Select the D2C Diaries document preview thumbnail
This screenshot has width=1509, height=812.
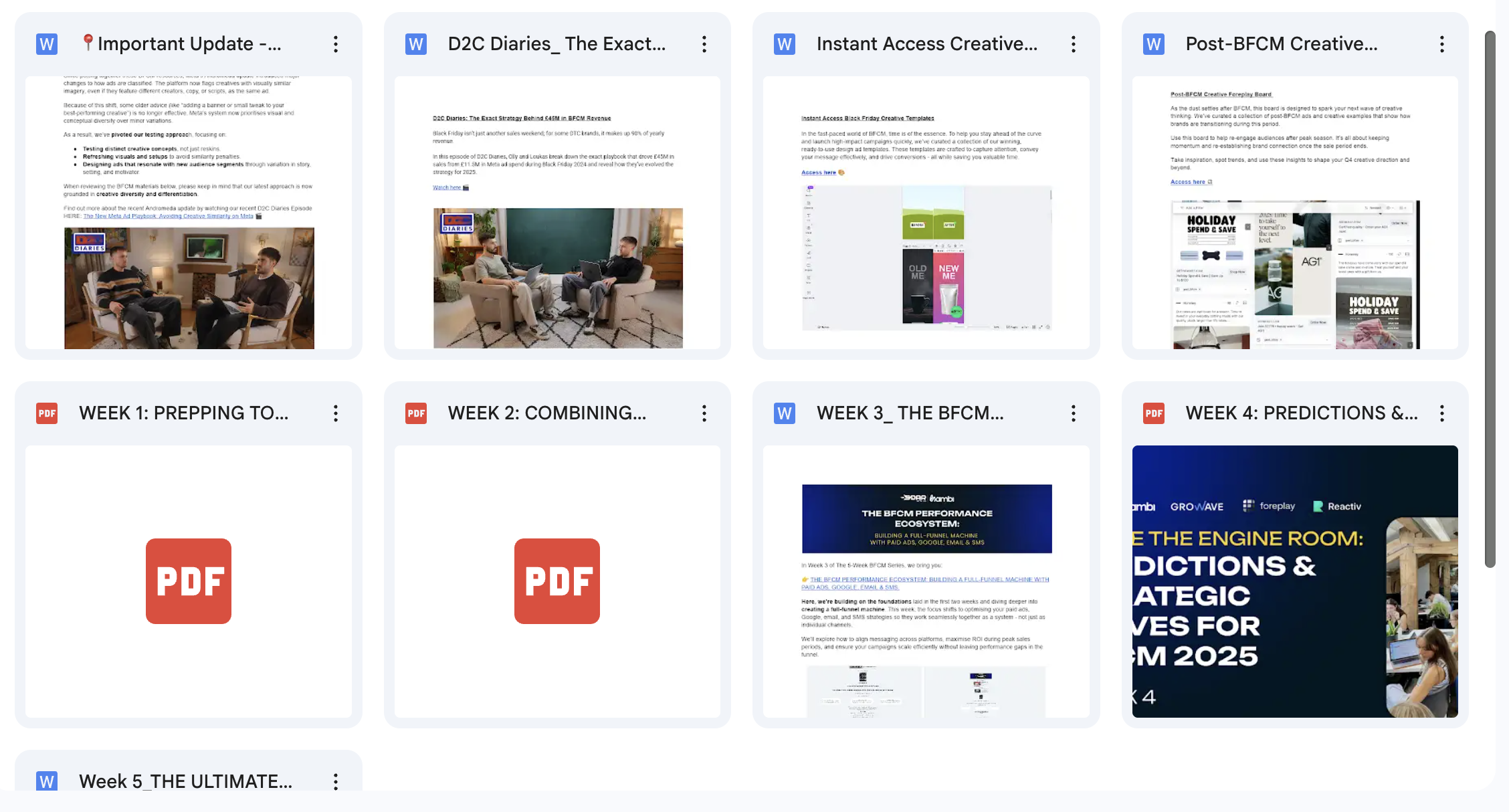[x=557, y=213]
